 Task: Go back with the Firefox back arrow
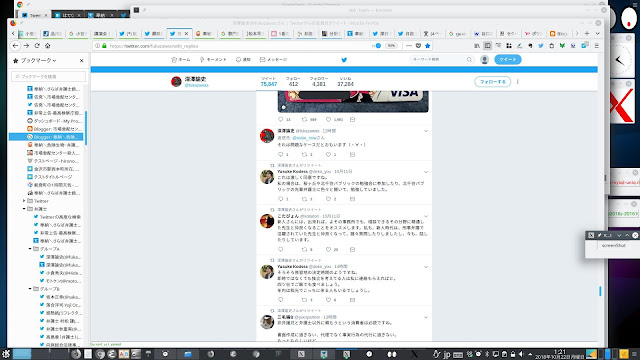[16, 46]
